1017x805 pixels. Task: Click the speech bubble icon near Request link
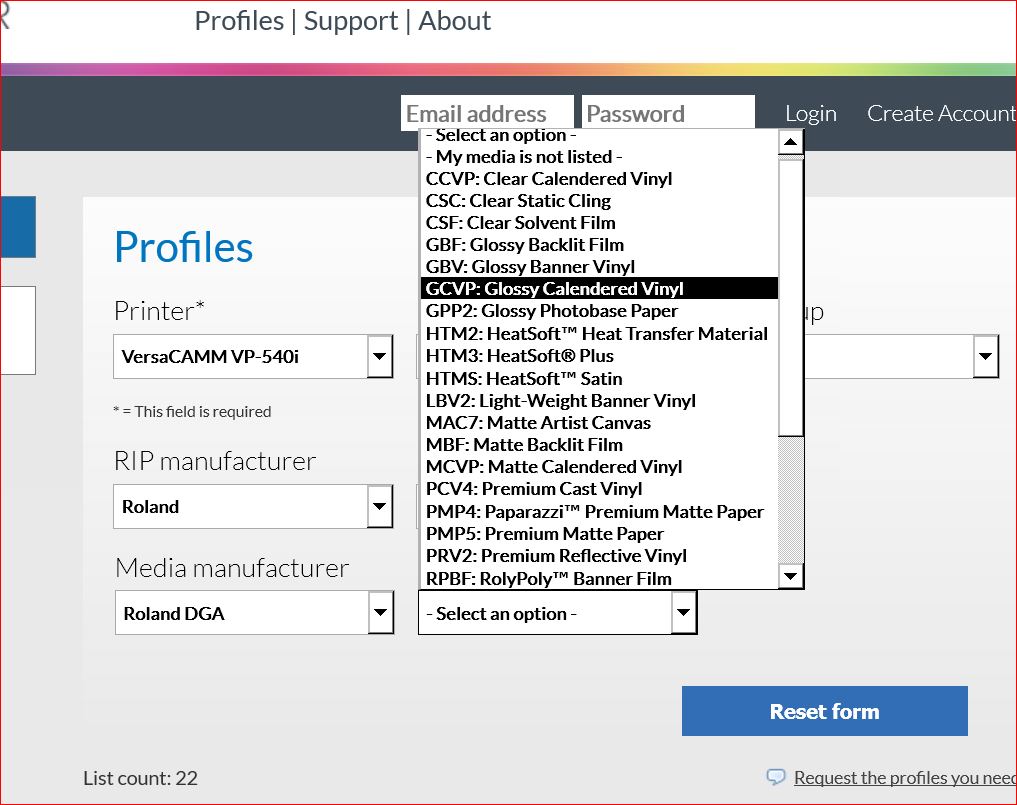pos(776,776)
